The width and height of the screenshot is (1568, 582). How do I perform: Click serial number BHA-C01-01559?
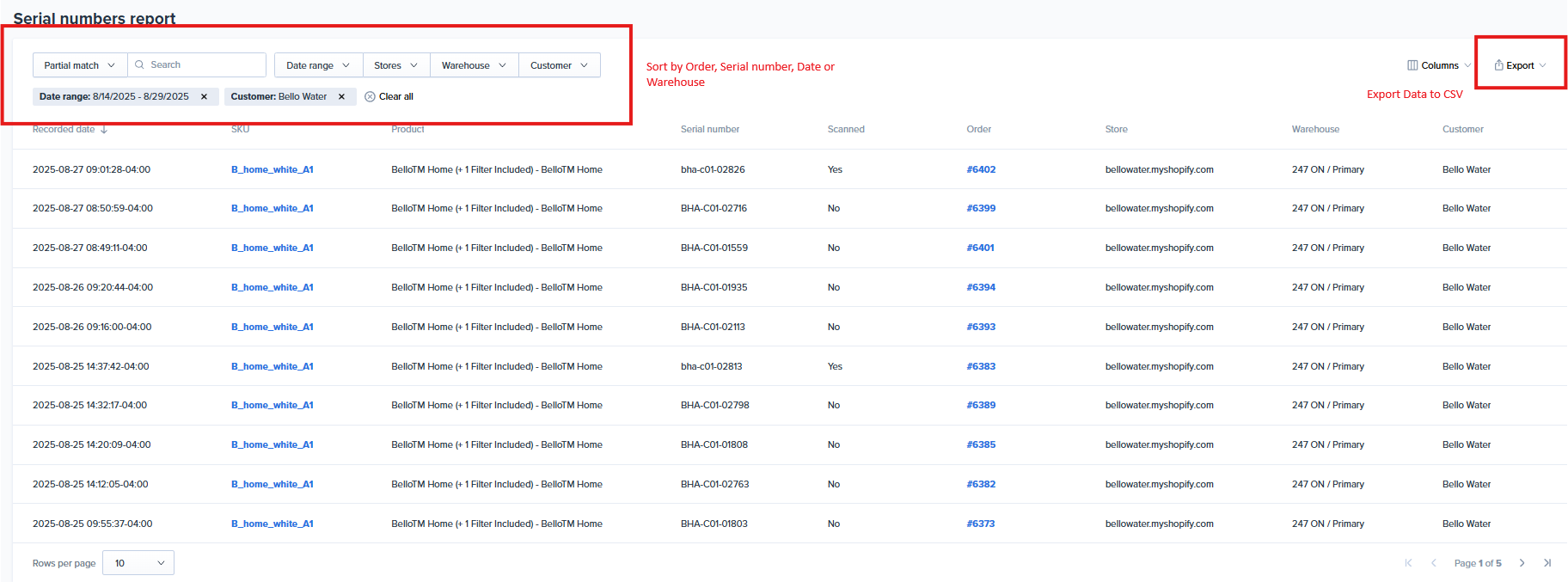(714, 248)
